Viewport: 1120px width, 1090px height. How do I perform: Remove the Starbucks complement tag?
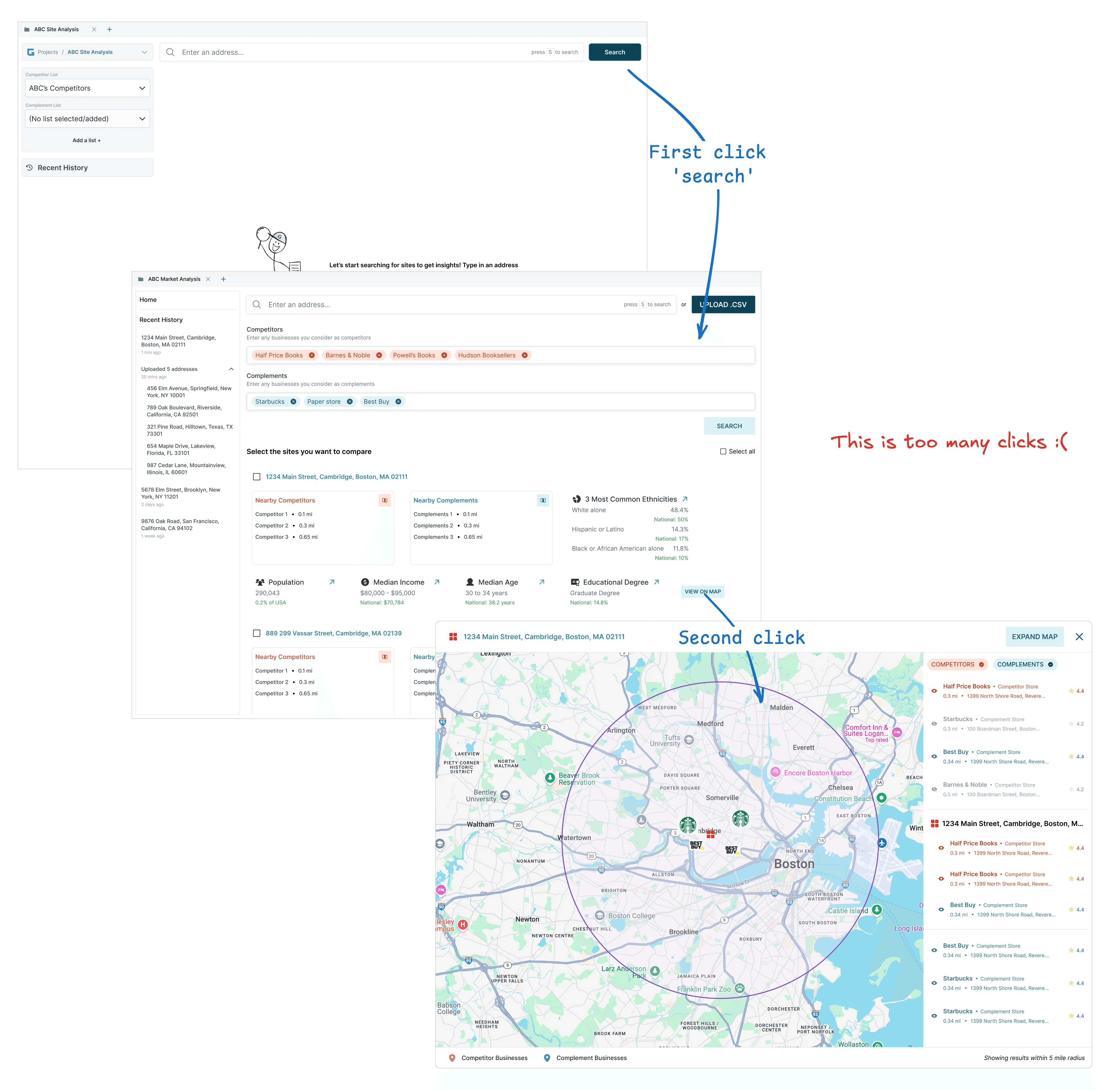[x=293, y=402]
